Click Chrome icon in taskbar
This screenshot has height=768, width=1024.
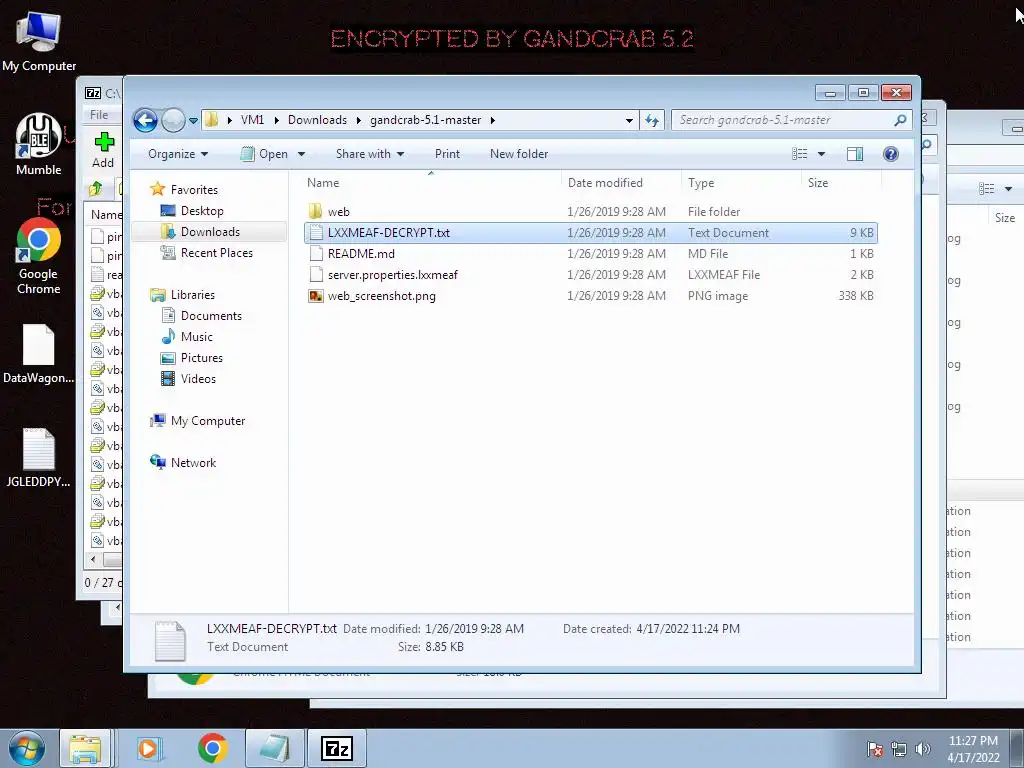pyautogui.click(x=212, y=748)
